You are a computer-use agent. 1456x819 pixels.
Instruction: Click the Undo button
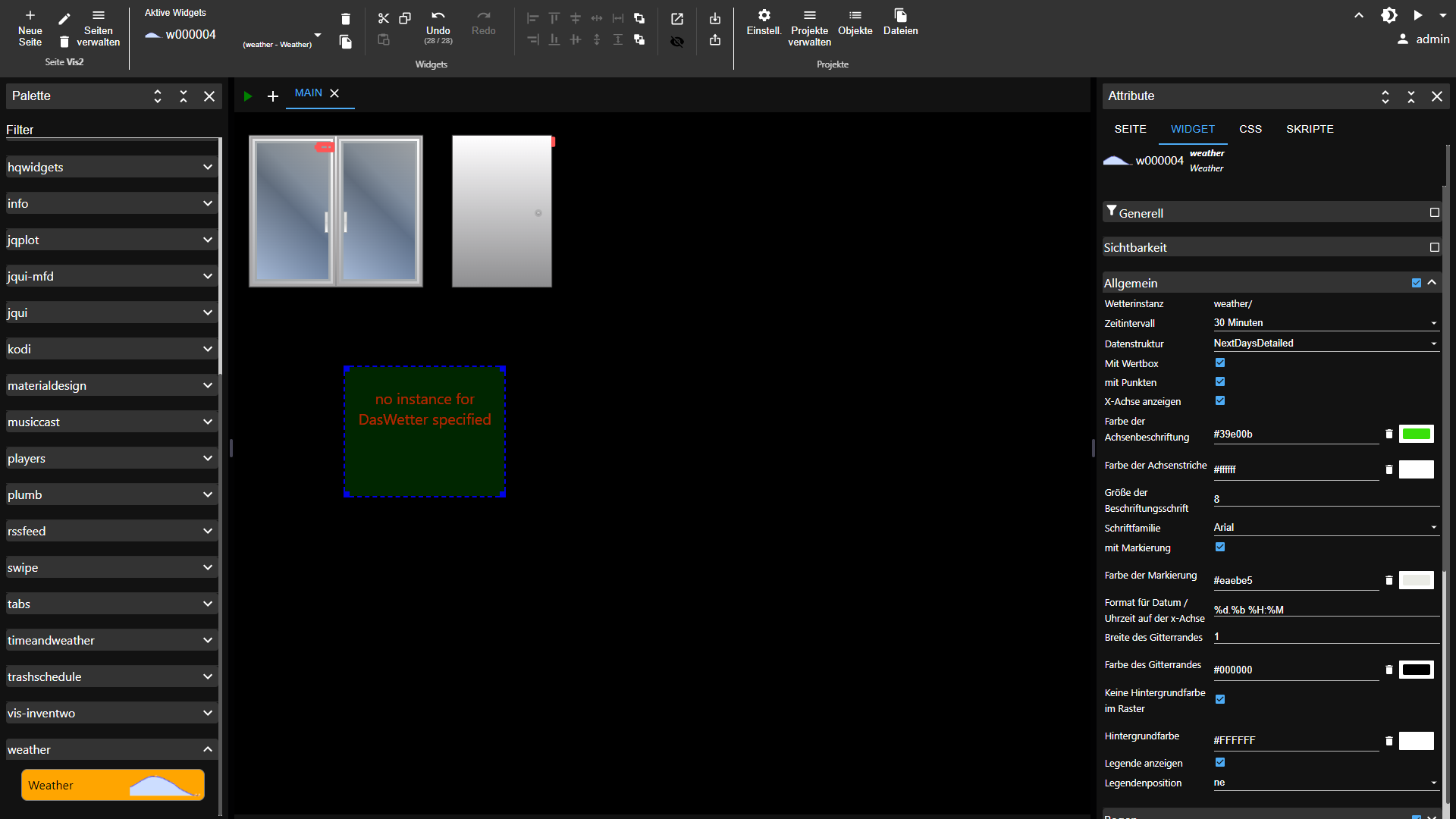point(438,27)
